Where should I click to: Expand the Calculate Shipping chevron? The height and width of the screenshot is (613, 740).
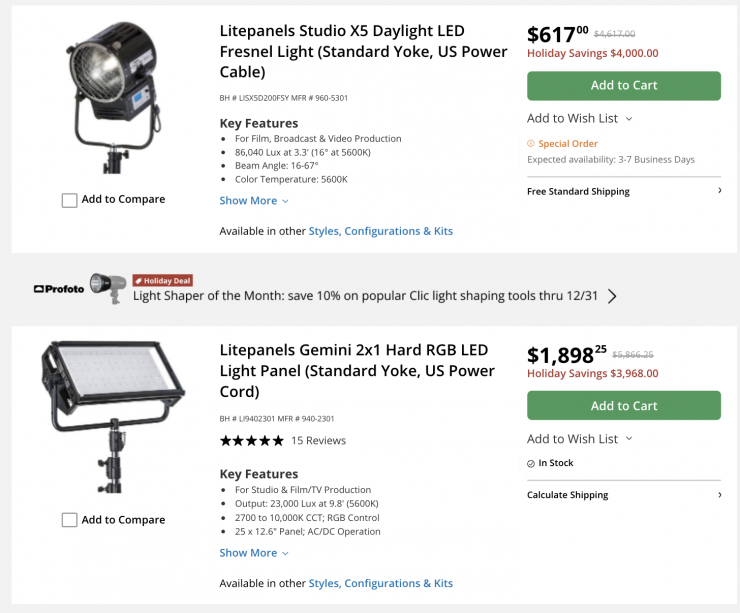719,495
